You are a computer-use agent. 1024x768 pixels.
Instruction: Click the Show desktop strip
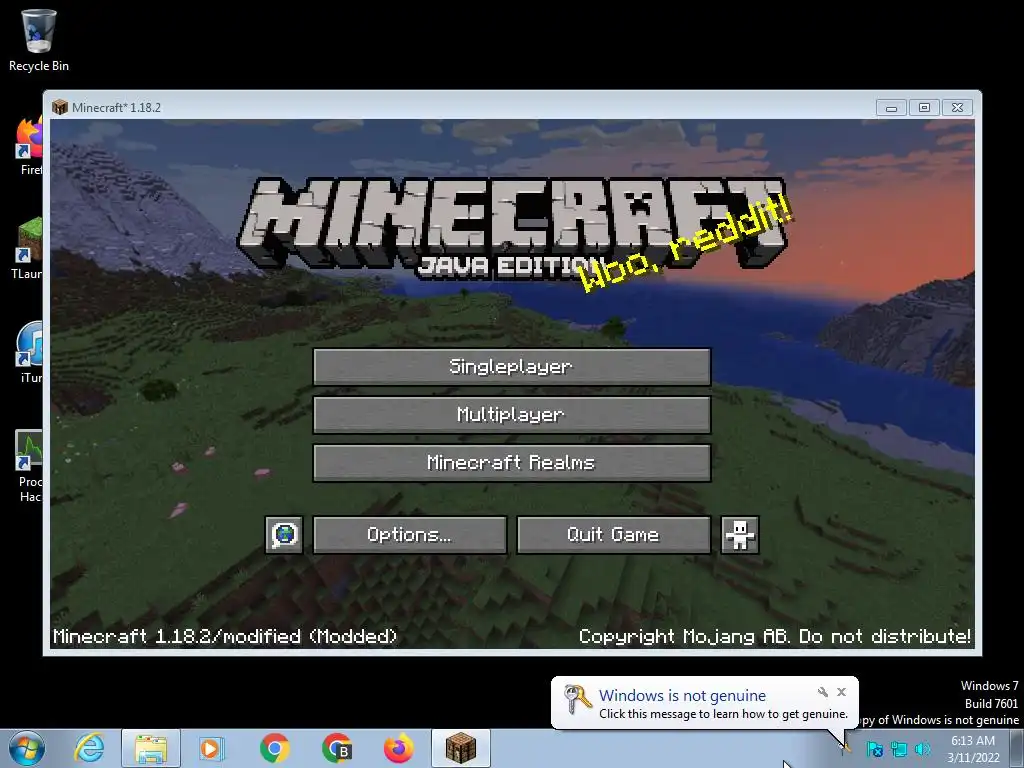pyautogui.click(x=1017, y=748)
